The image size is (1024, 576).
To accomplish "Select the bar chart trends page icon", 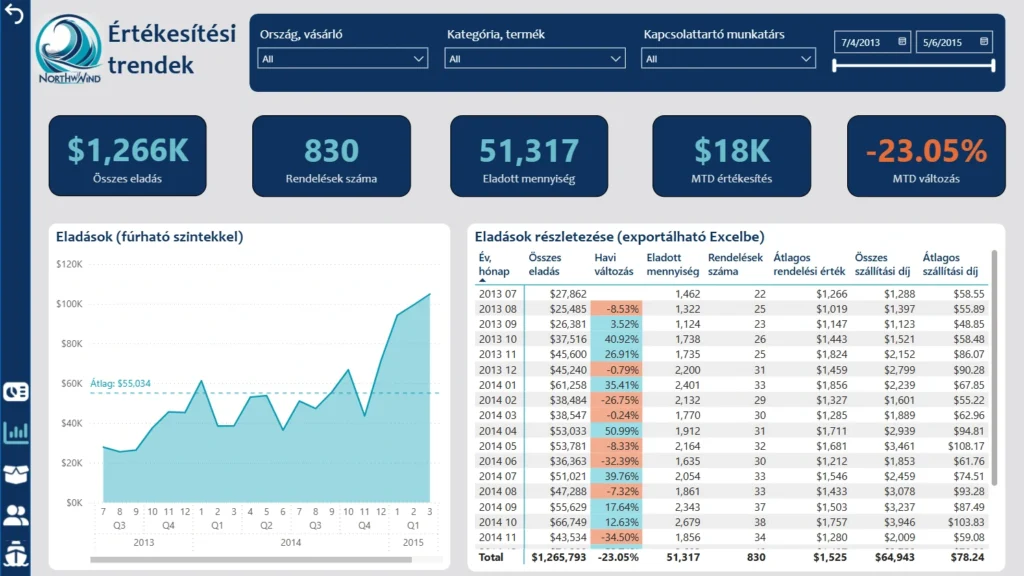I will pos(16,432).
